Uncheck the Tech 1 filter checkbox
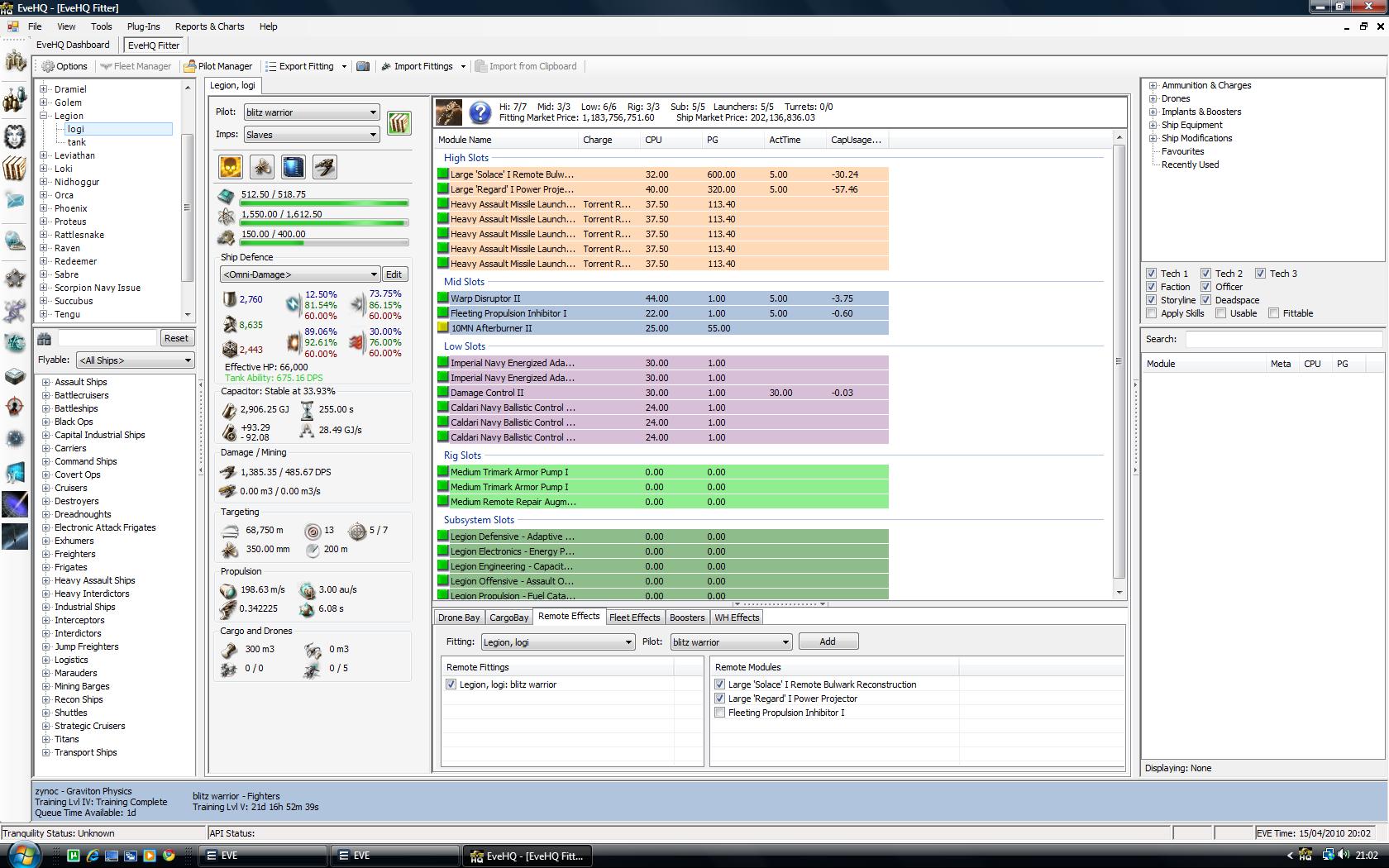 (1152, 274)
